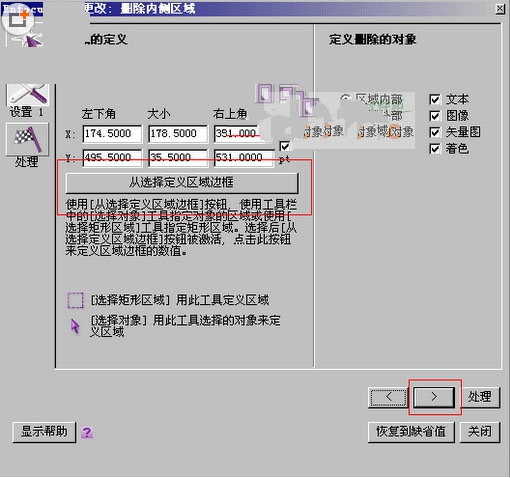Go to next step with right arrow button
This screenshot has height=478, width=510.
tap(434, 397)
